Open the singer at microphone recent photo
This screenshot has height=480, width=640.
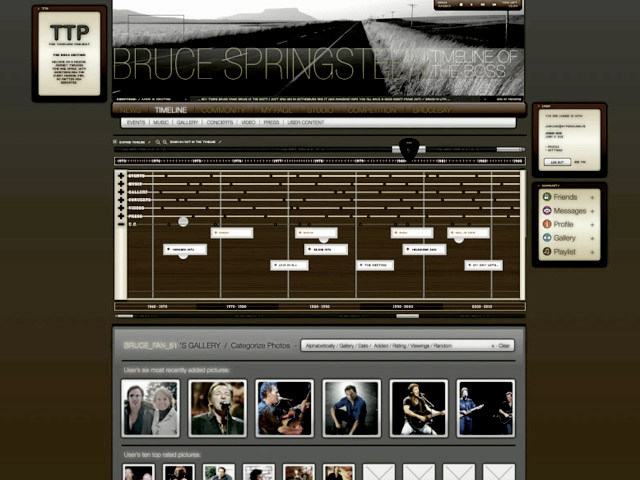click(218, 408)
